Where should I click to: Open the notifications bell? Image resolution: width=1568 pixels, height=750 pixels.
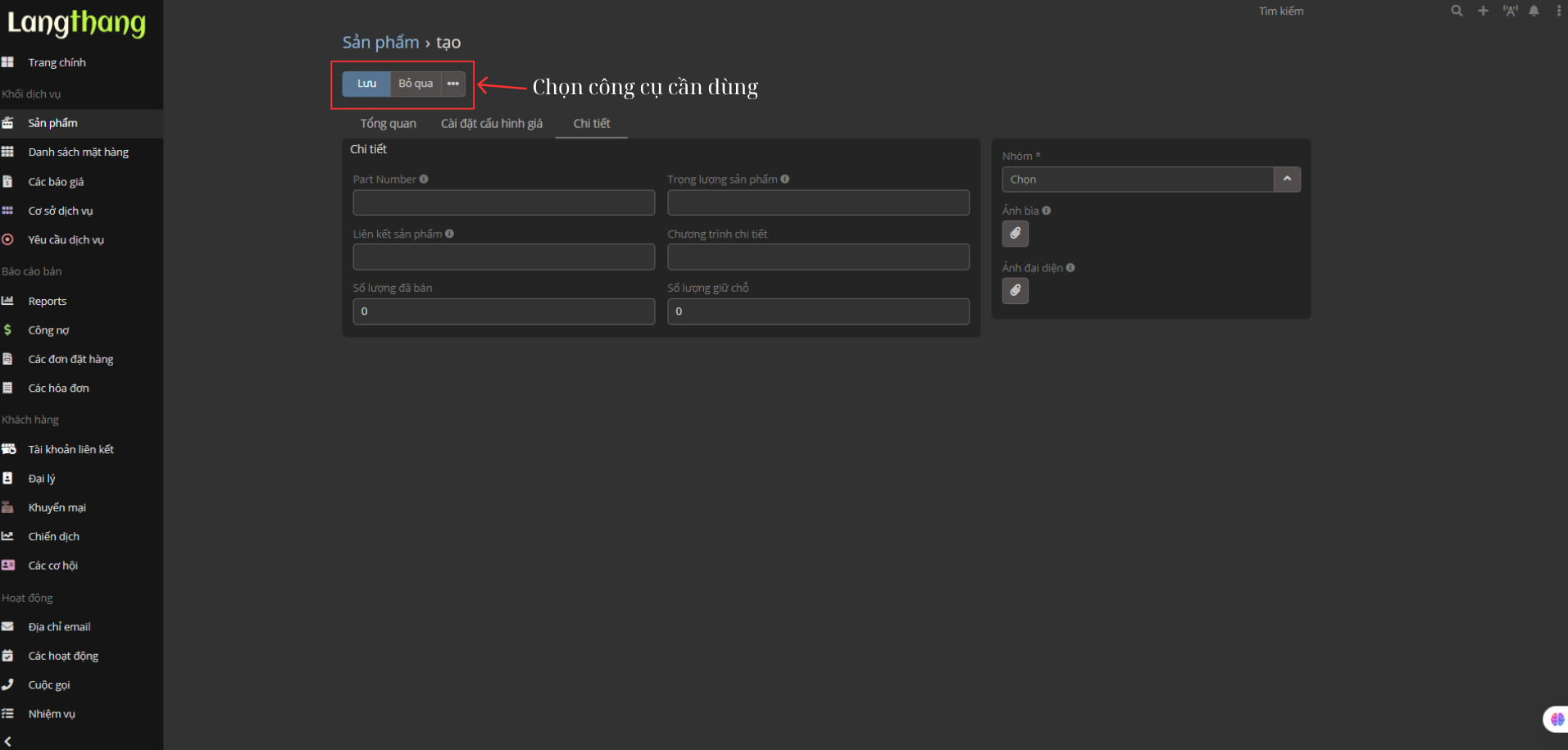click(x=1534, y=11)
